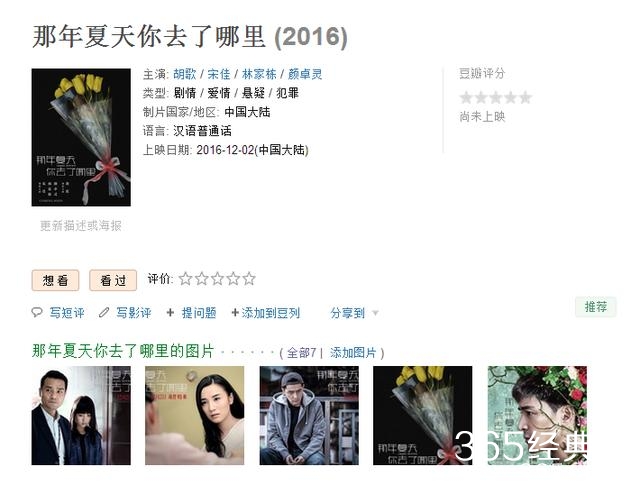
Task: View all photos via 全部7 link
Action: click(302, 352)
